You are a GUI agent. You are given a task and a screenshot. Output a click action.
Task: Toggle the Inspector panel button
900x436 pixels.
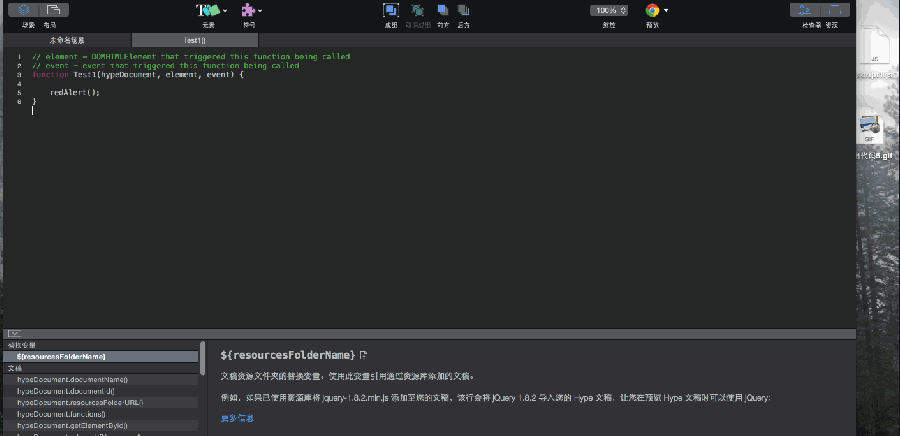tap(804, 10)
